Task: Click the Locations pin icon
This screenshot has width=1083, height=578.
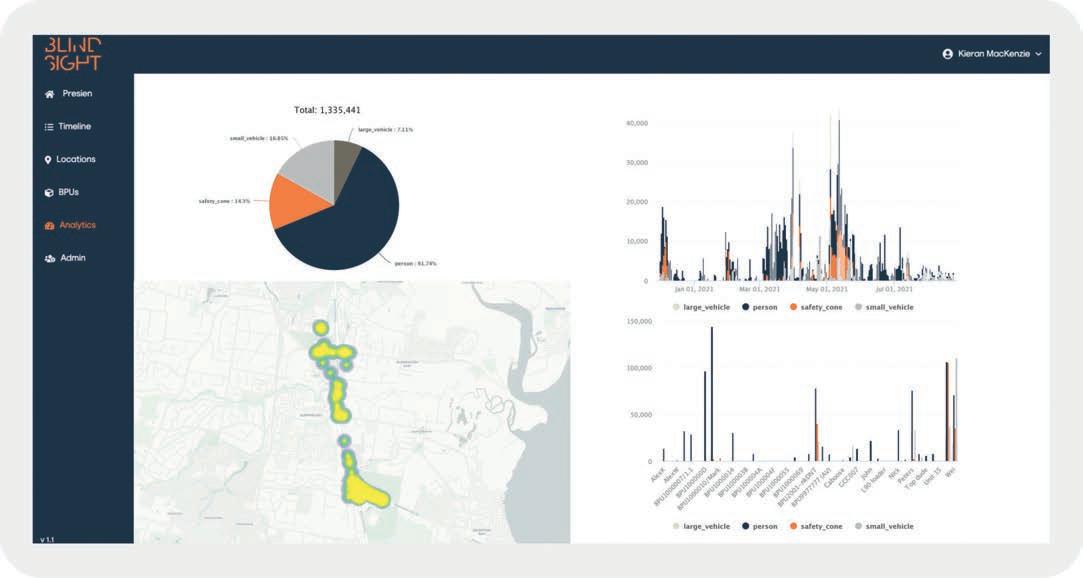Action: (x=48, y=160)
